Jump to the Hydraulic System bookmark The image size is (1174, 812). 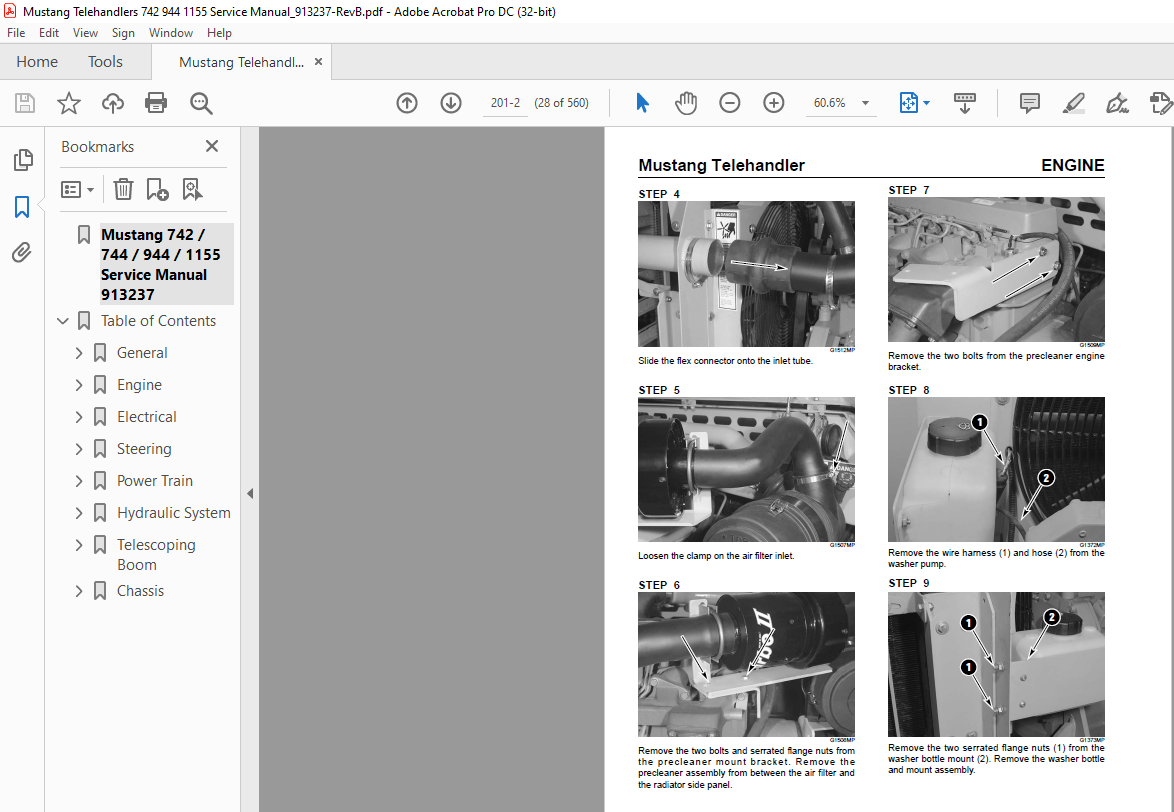174,513
